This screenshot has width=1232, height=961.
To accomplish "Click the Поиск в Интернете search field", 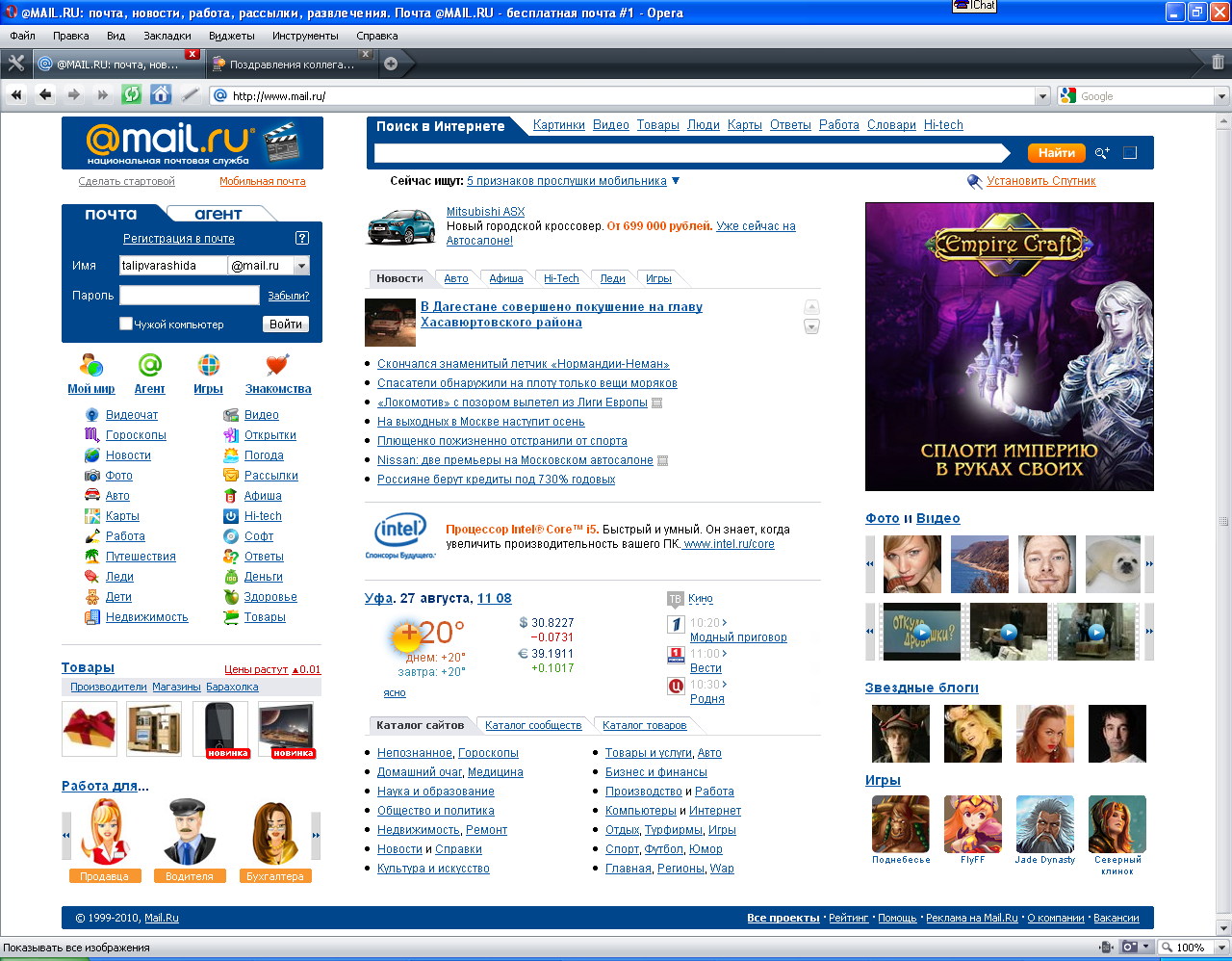I will coord(691,153).
